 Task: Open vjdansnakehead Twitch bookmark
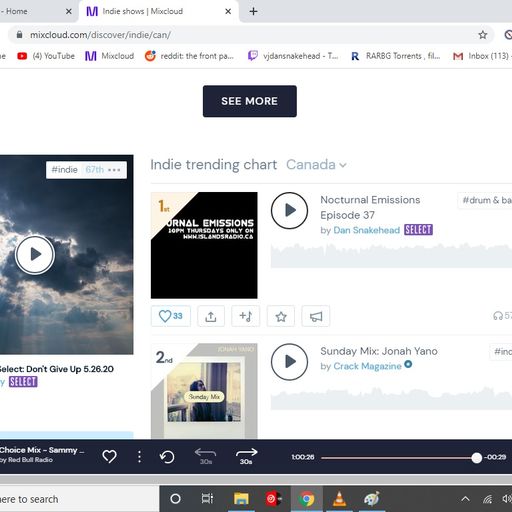[293, 56]
